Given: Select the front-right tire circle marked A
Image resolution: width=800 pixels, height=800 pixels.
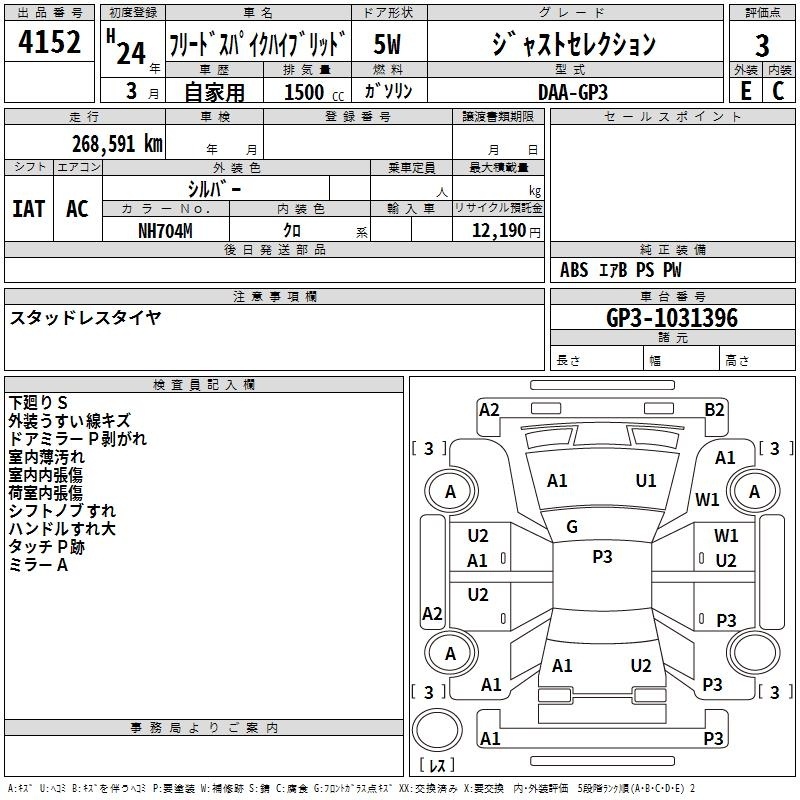Looking at the screenshot, I should click(x=754, y=491).
